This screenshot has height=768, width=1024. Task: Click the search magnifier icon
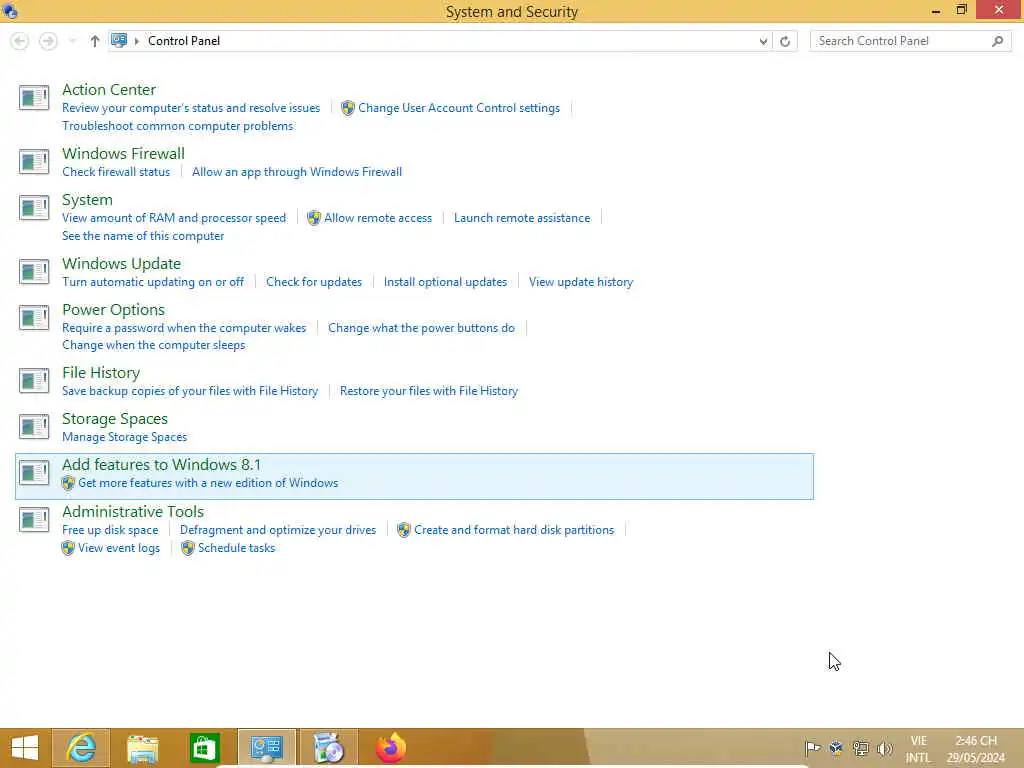tap(997, 41)
